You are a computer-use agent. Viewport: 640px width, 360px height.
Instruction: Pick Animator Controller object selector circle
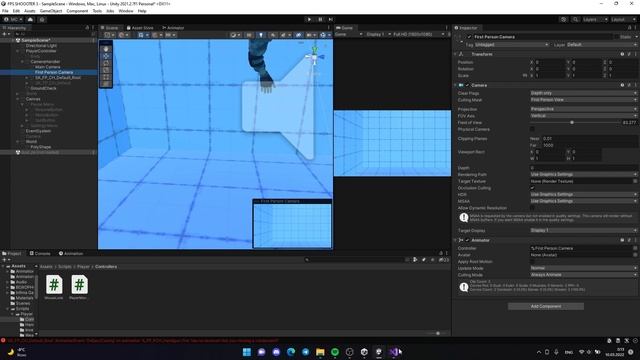tap(635, 248)
